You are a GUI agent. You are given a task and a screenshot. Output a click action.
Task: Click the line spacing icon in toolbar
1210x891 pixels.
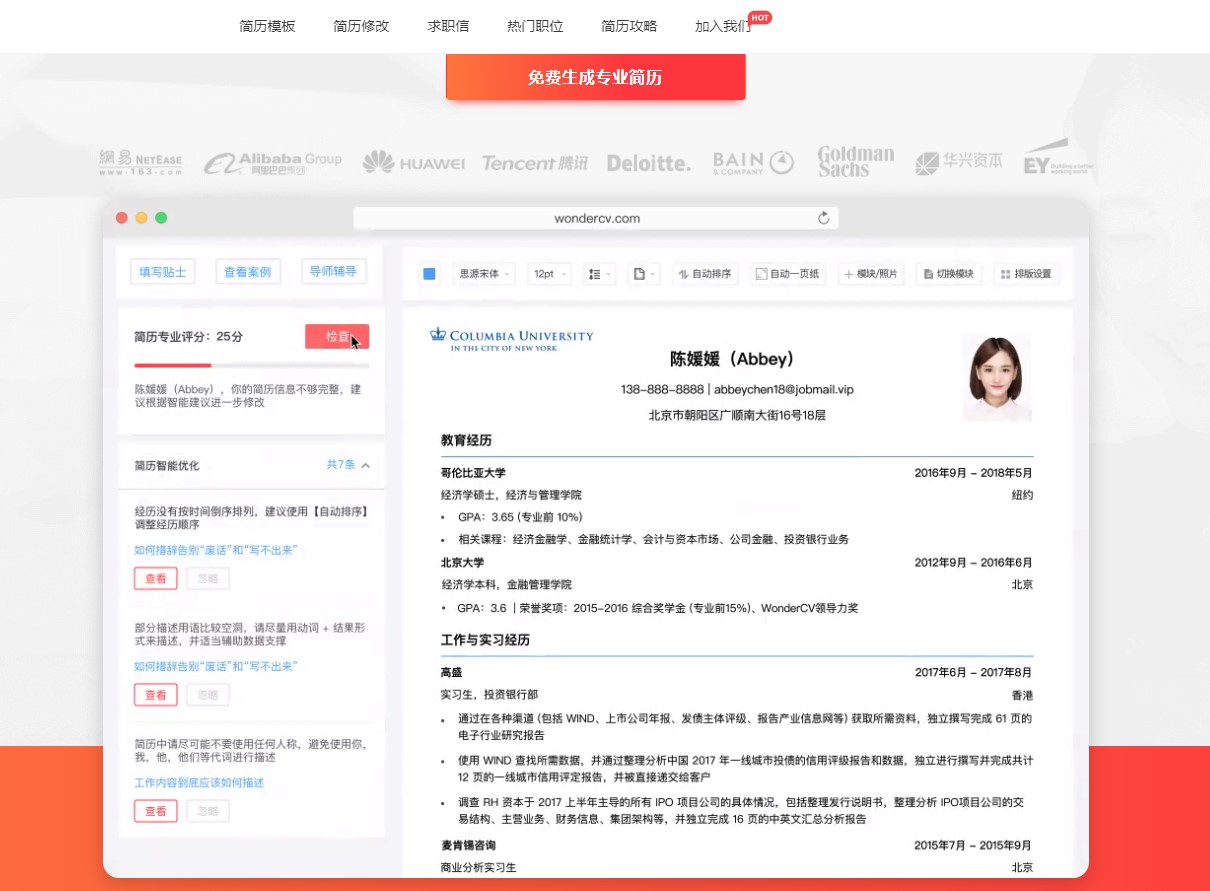(595, 273)
